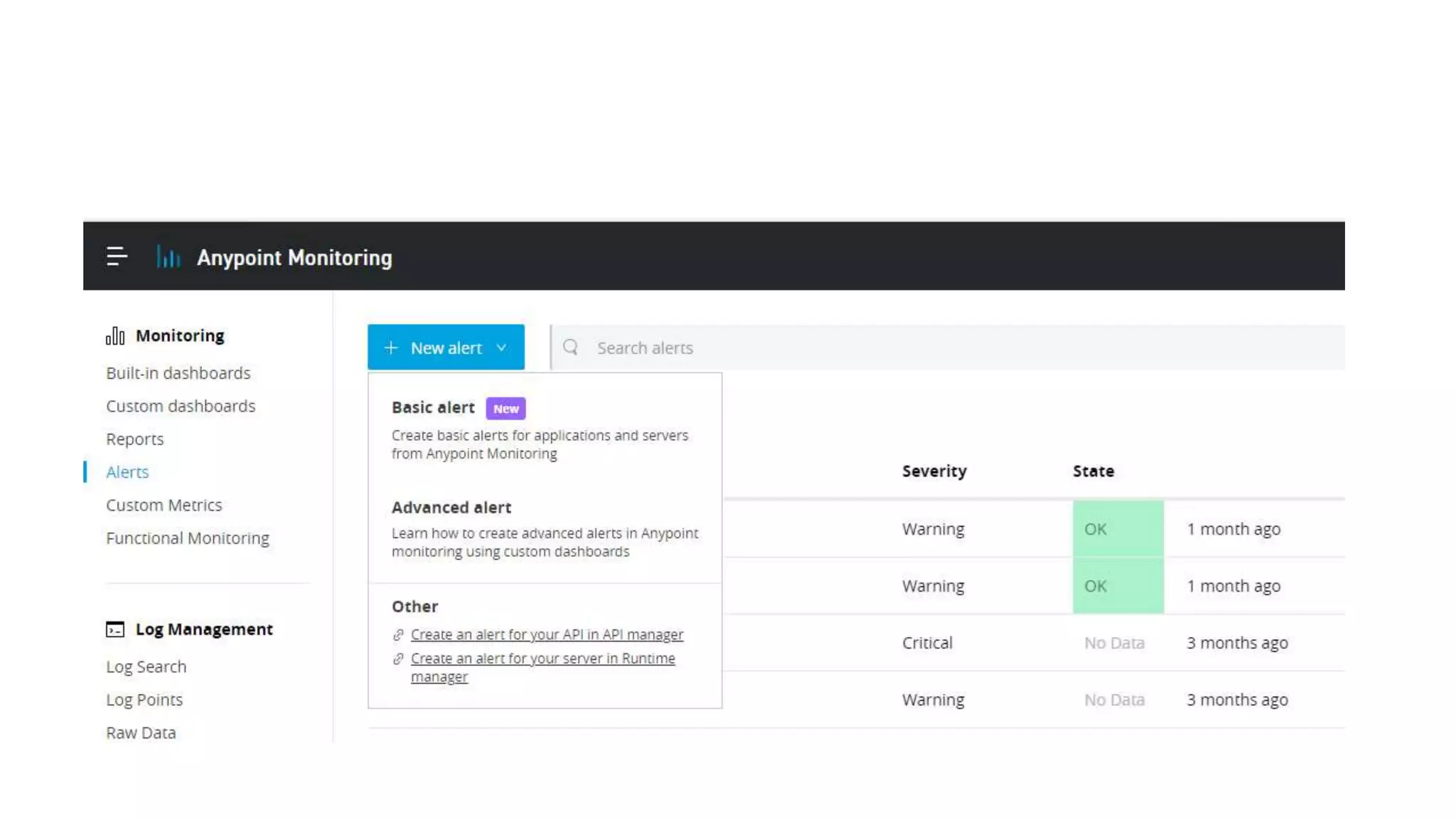This screenshot has width=1456, height=819.
Task: Click the plus icon on New alert
Action: (x=390, y=348)
